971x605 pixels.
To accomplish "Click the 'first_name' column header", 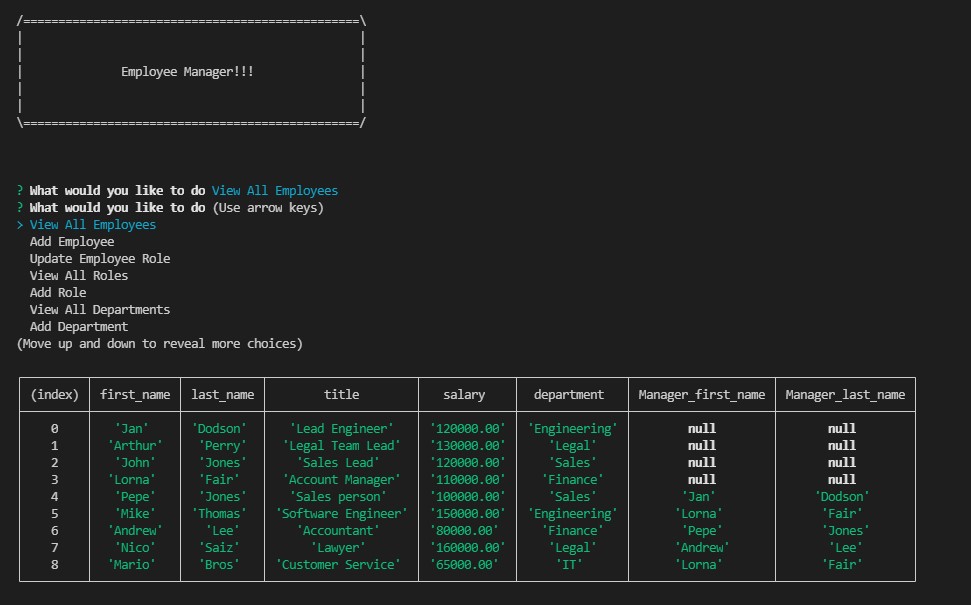I will 135,394.
